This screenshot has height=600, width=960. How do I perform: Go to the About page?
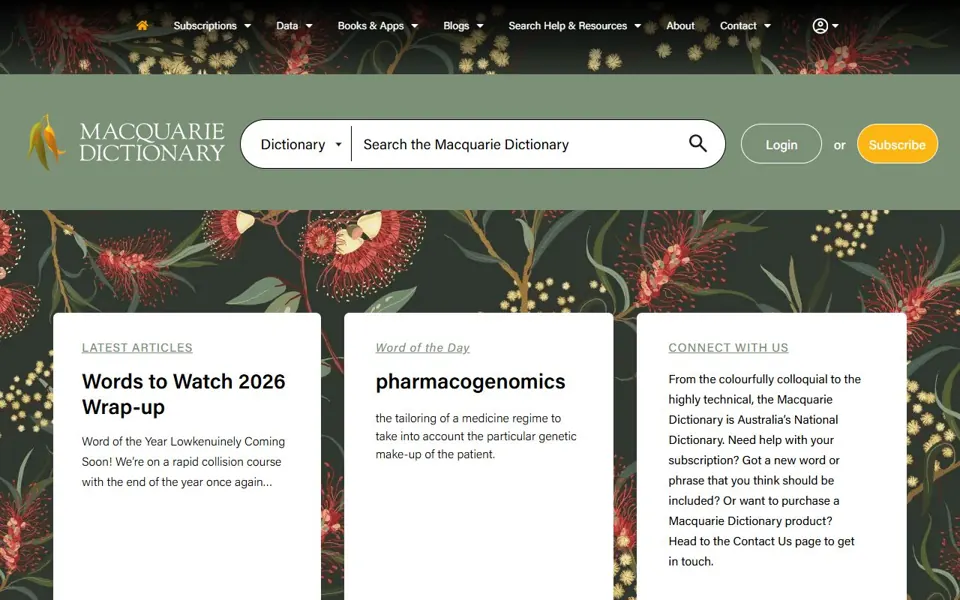tap(680, 26)
